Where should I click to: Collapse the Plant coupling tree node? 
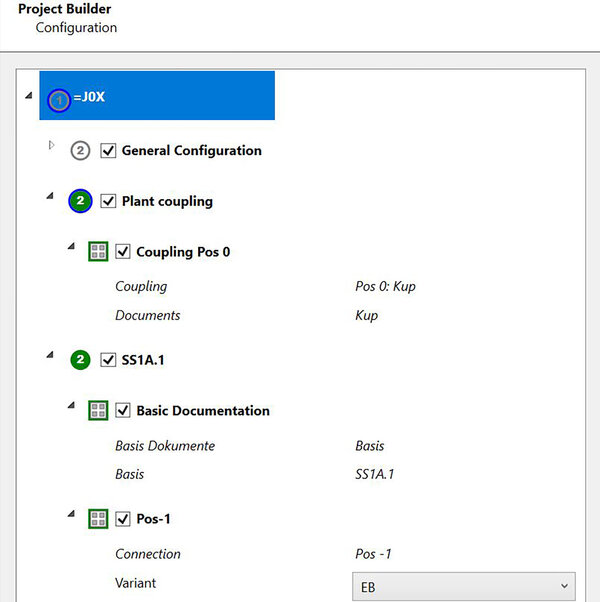tap(49, 196)
